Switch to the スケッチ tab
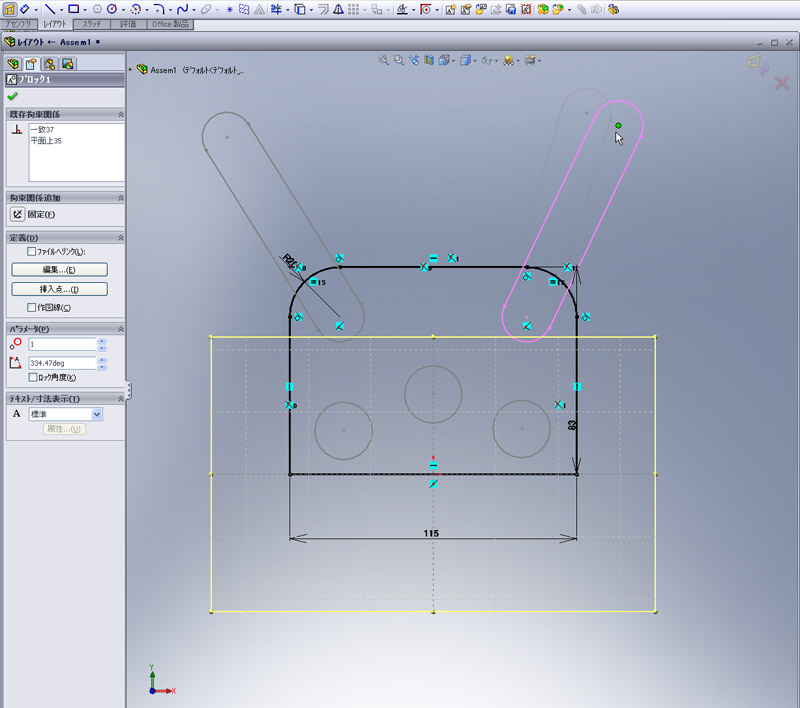Screen dimensions: 800x708 click(x=93, y=24)
